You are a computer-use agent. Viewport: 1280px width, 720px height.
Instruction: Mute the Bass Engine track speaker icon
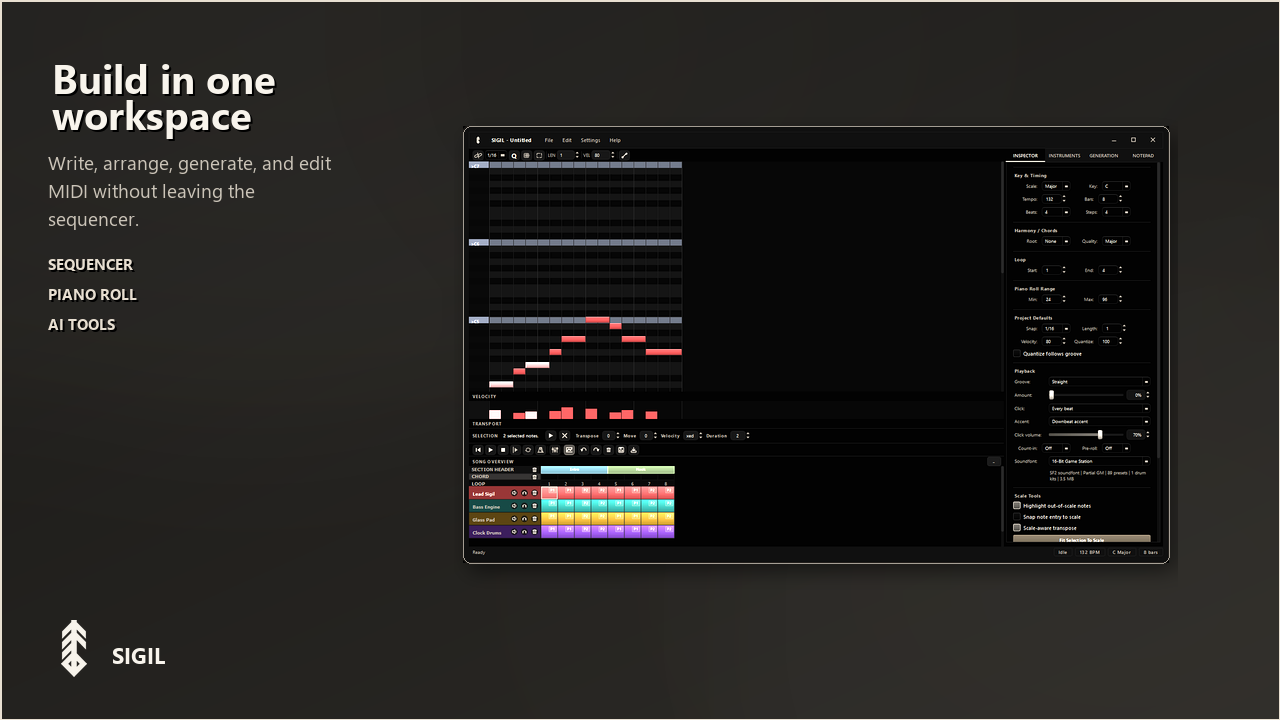(x=514, y=506)
